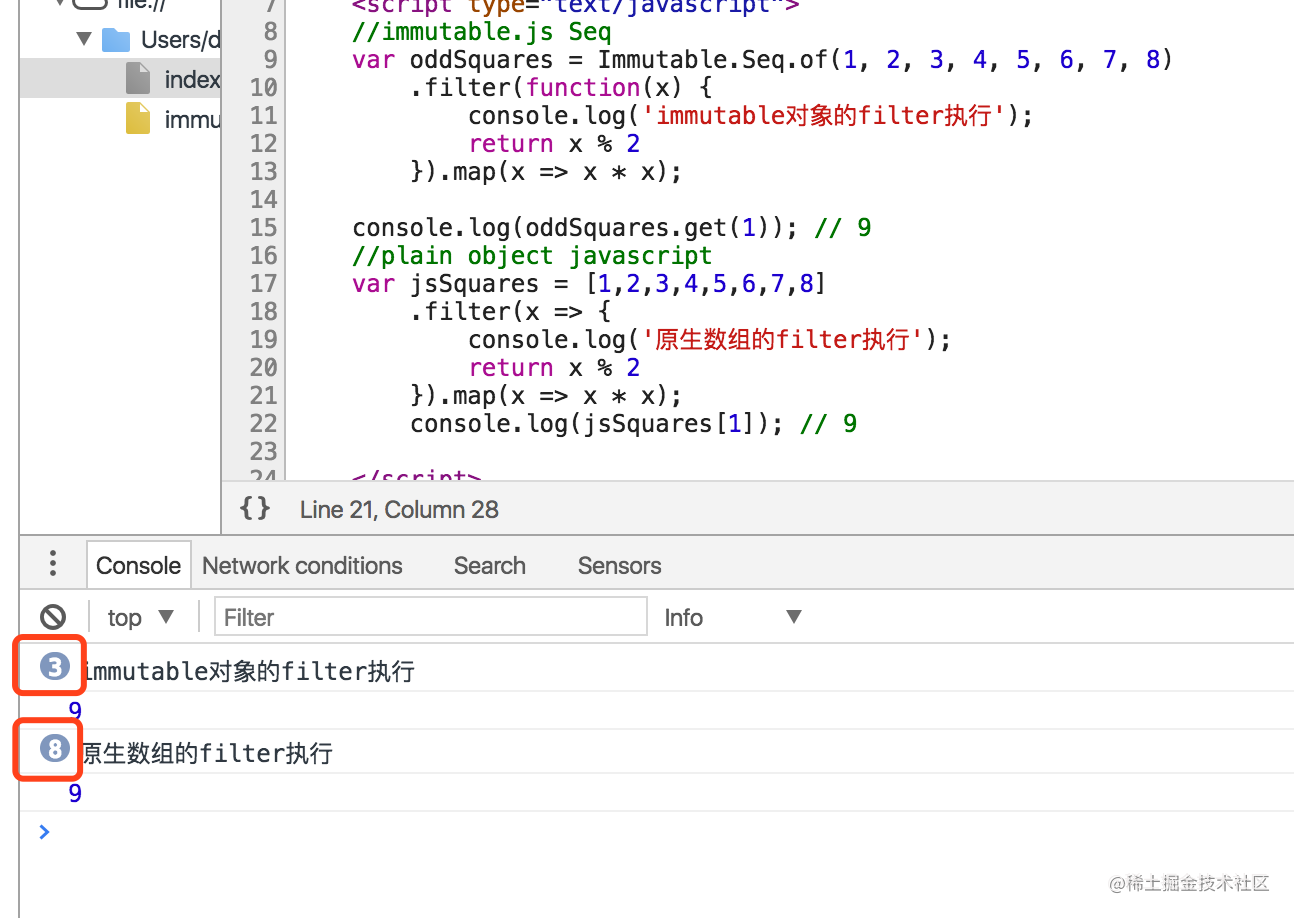Click the 'Line 21, Column 28' status text

tap(399, 510)
